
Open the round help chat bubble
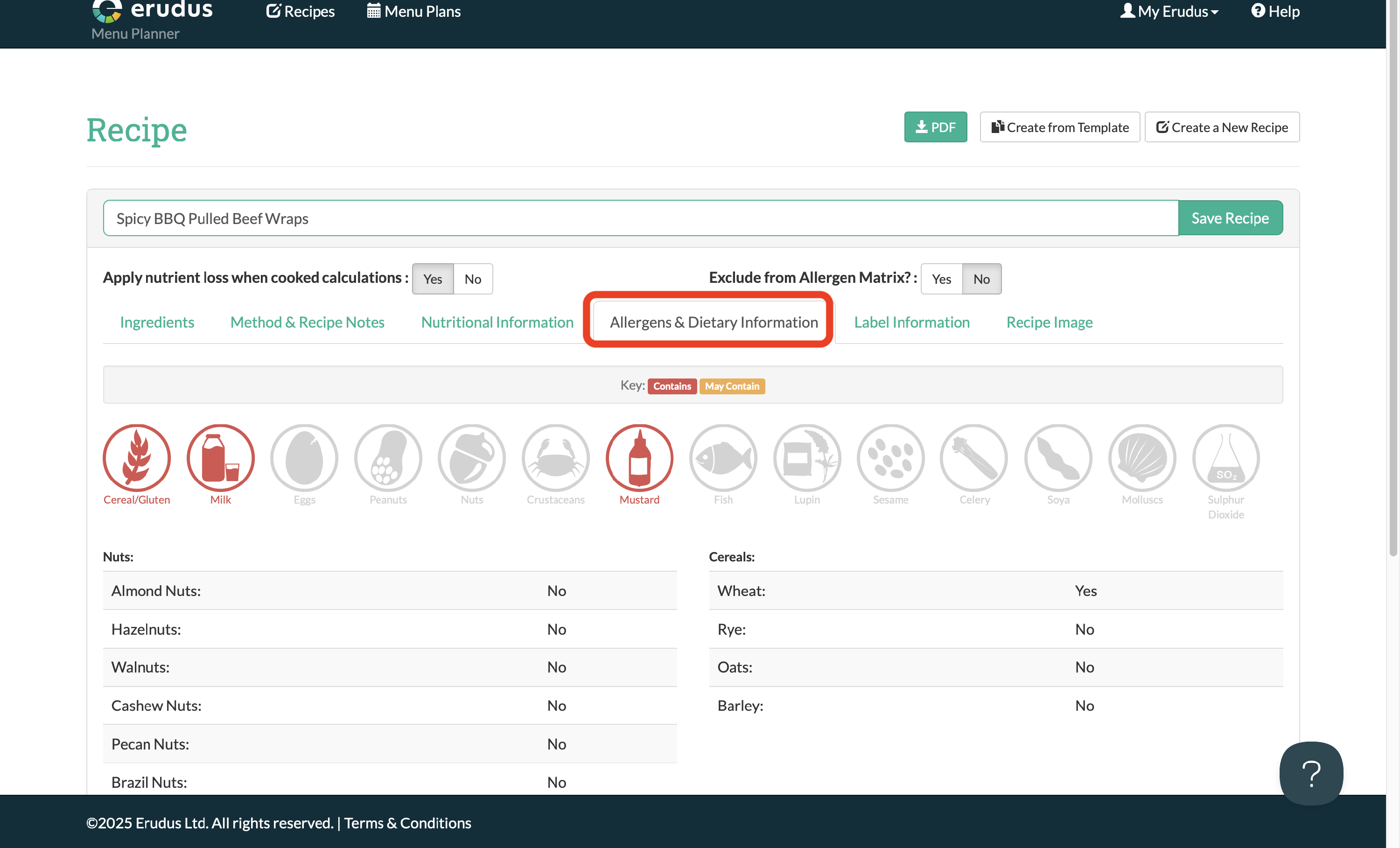coord(1311,773)
